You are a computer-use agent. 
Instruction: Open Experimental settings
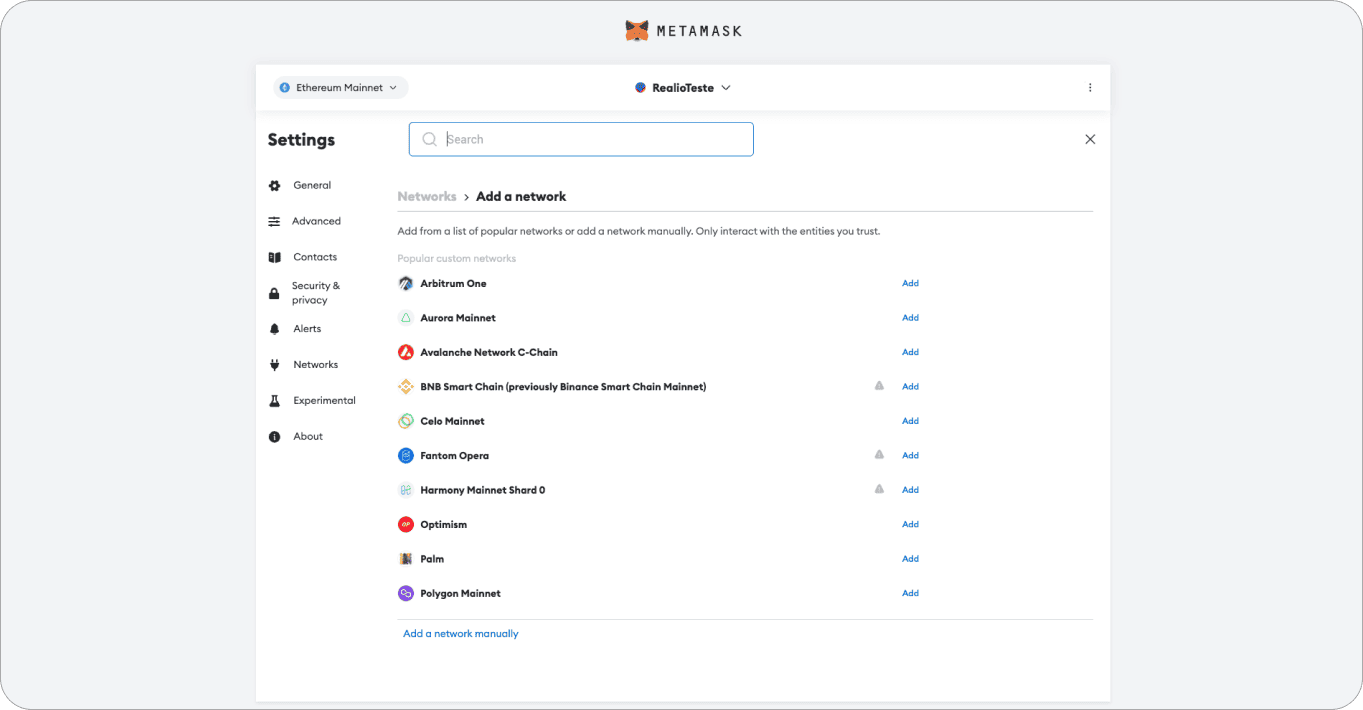coord(324,401)
